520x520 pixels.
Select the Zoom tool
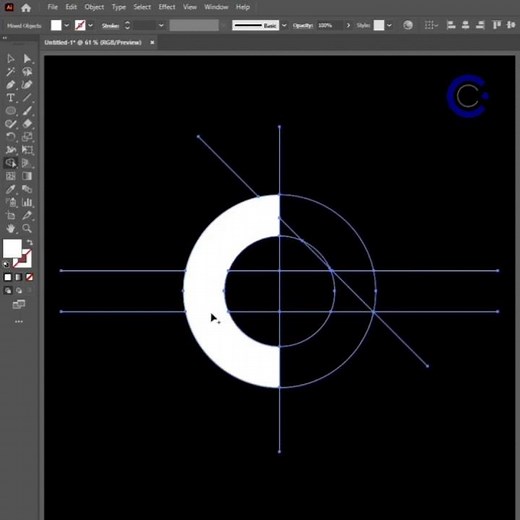click(27, 228)
